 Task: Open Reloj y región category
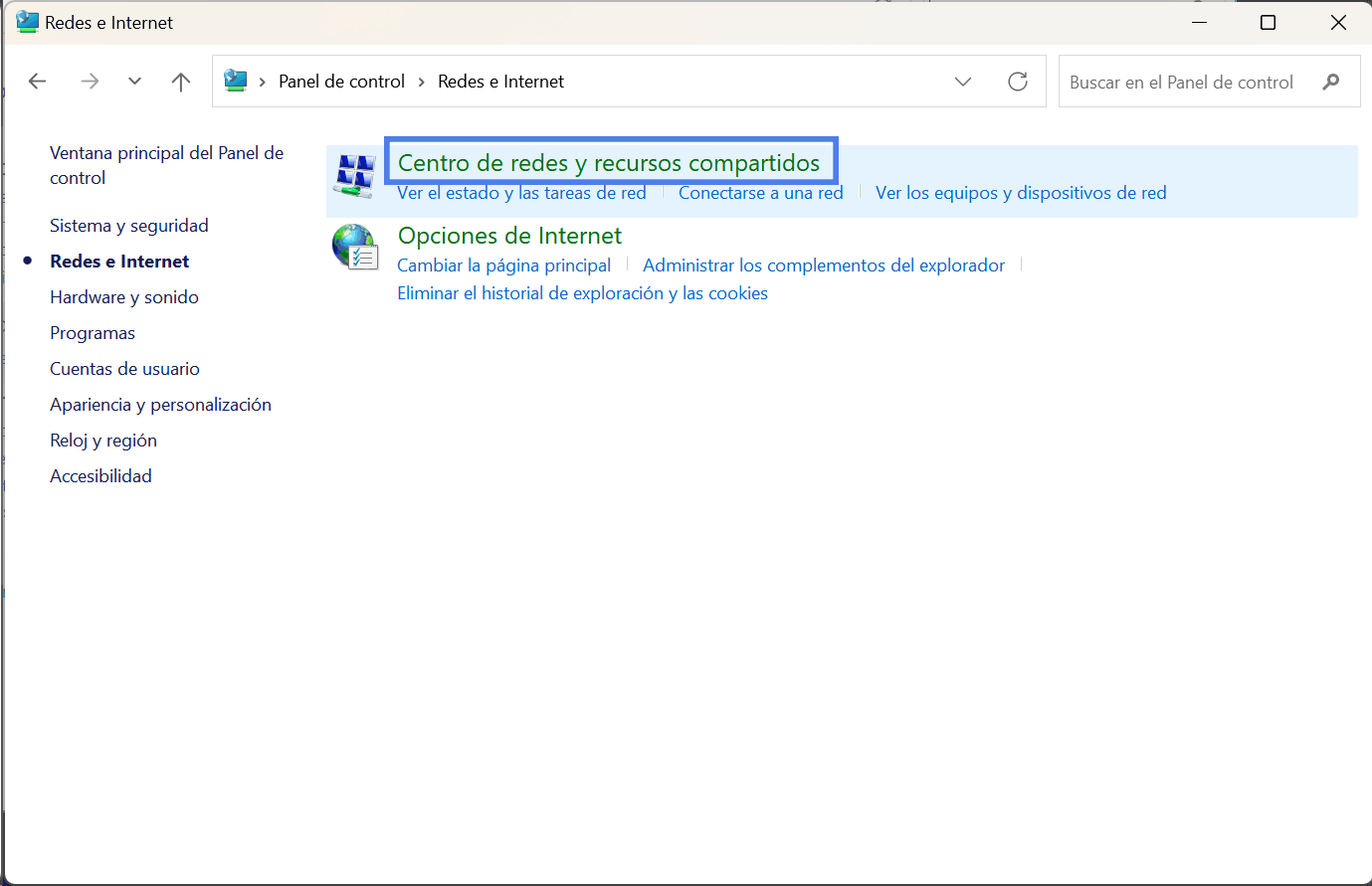[103, 441]
